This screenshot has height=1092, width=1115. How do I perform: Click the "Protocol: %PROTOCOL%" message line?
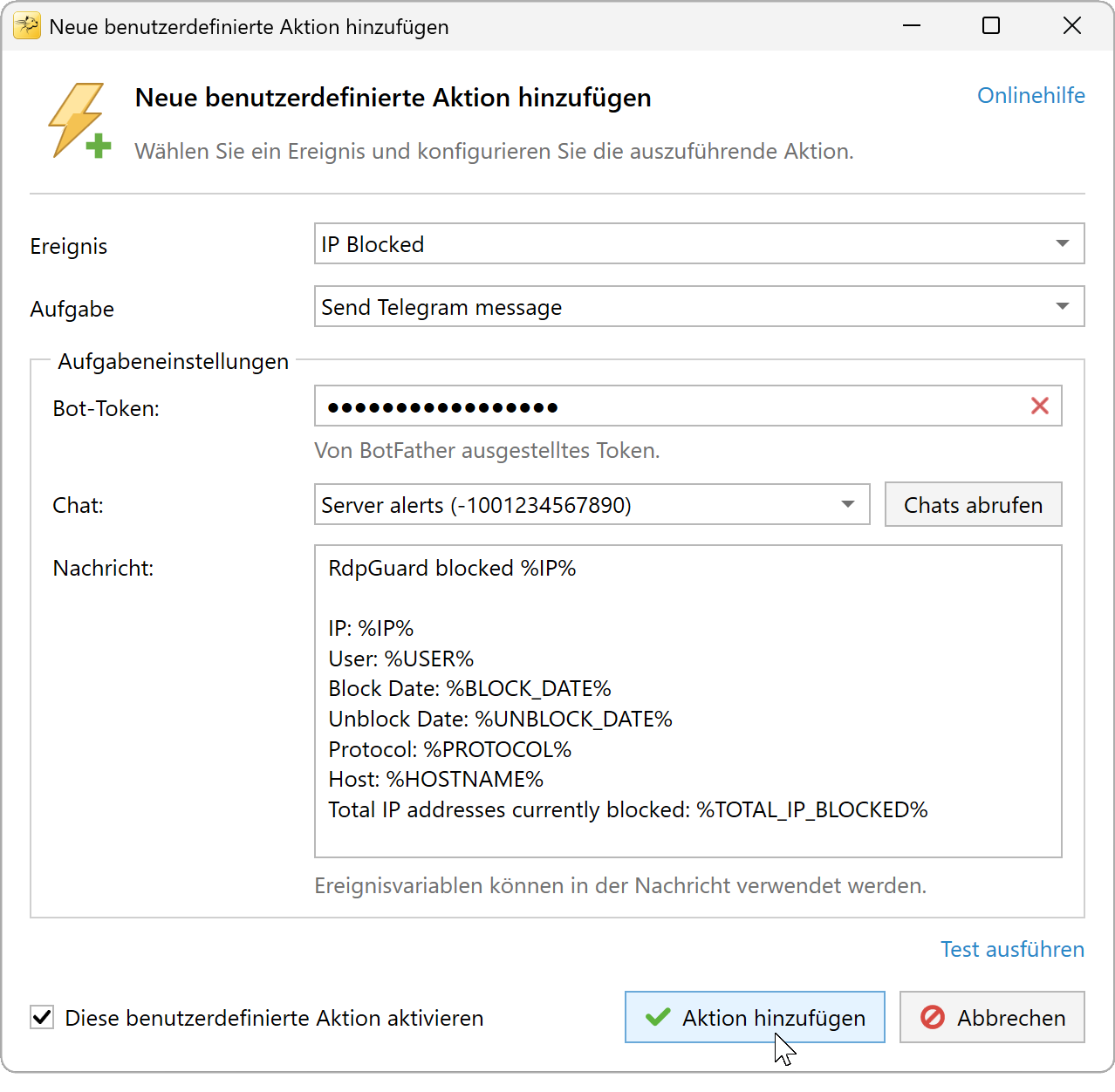[449, 749]
